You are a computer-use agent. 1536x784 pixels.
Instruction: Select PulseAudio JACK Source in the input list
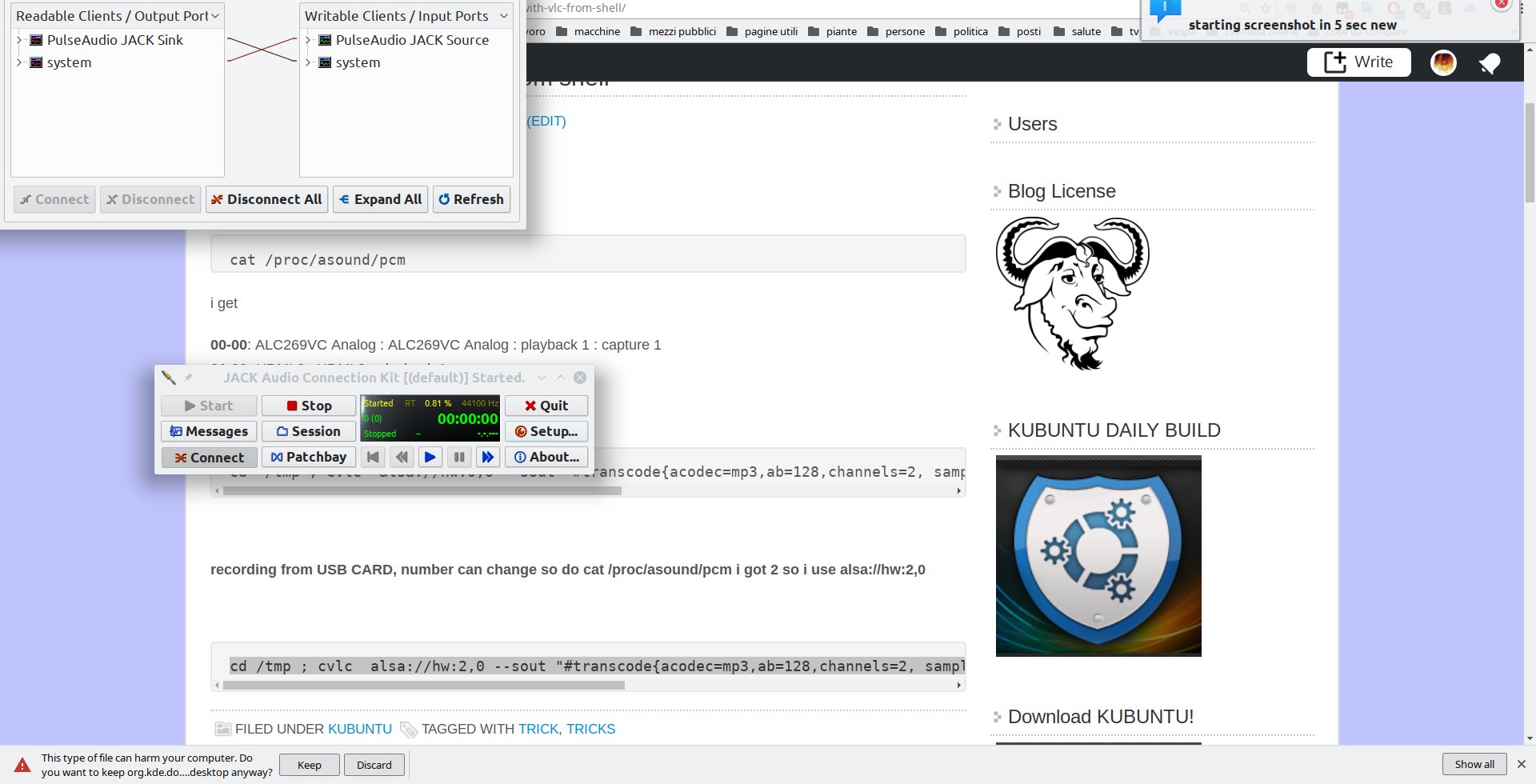(x=412, y=40)
